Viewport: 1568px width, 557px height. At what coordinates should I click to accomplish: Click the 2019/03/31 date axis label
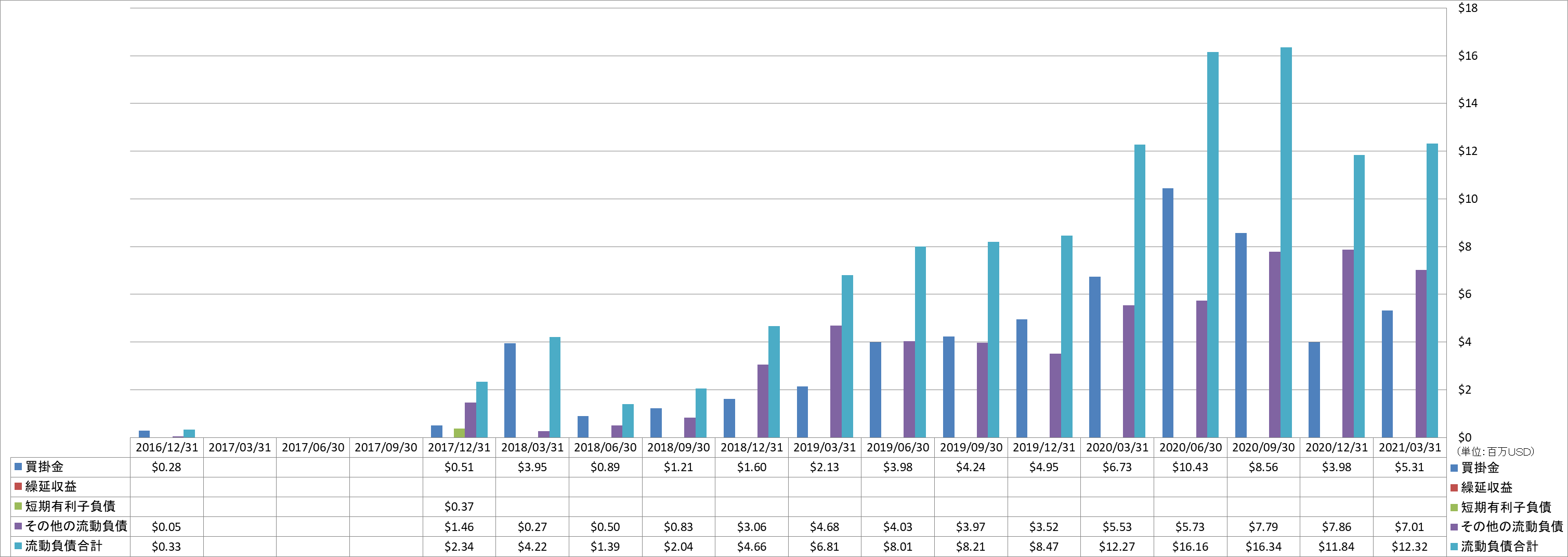click(x=825, y=447)
